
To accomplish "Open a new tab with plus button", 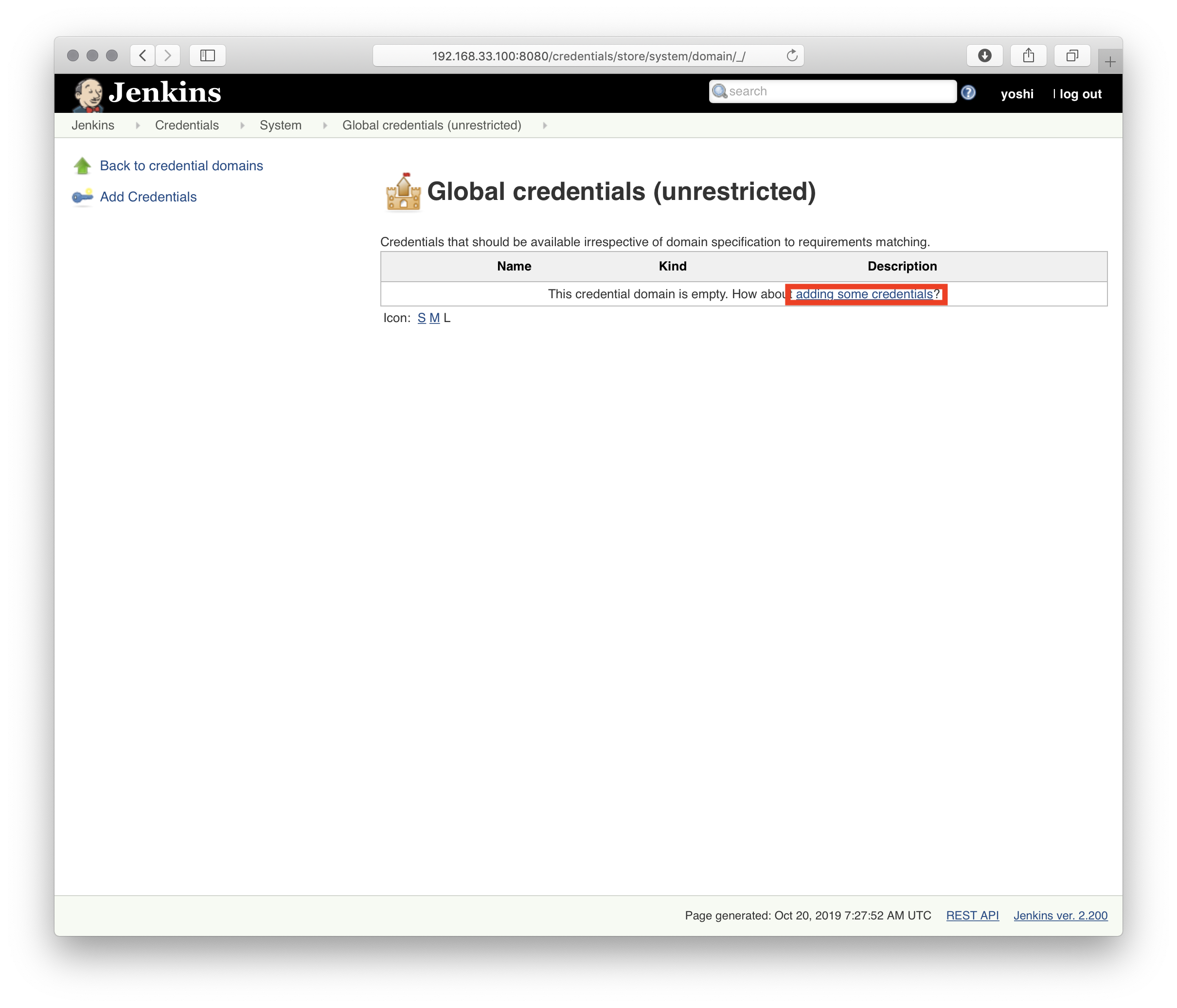I will tap(1110, 61).
